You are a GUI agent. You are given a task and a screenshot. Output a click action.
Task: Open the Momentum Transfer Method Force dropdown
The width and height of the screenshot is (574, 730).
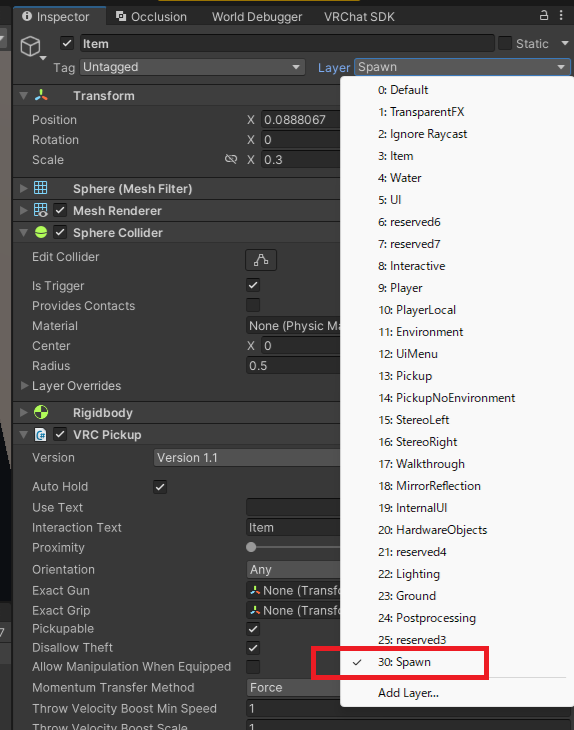(293, 688)
